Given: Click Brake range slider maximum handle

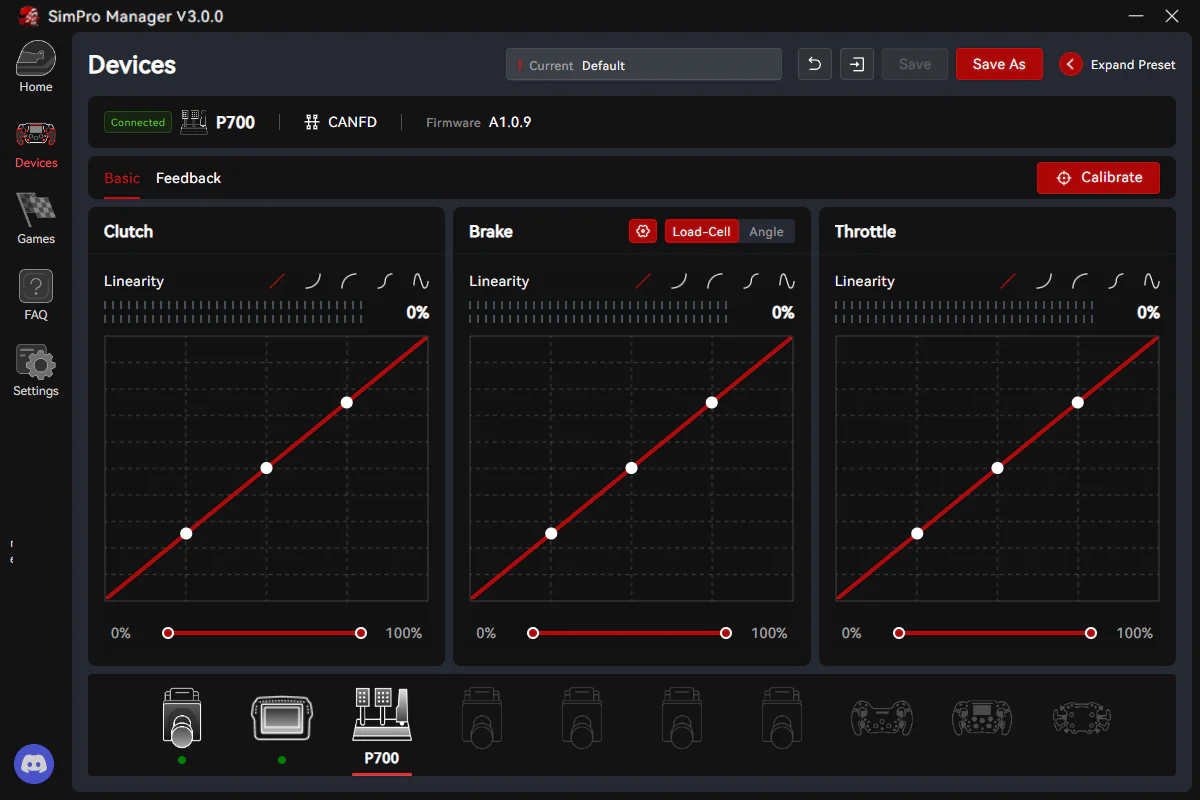Looking at the screenshot, I should 726,633.
